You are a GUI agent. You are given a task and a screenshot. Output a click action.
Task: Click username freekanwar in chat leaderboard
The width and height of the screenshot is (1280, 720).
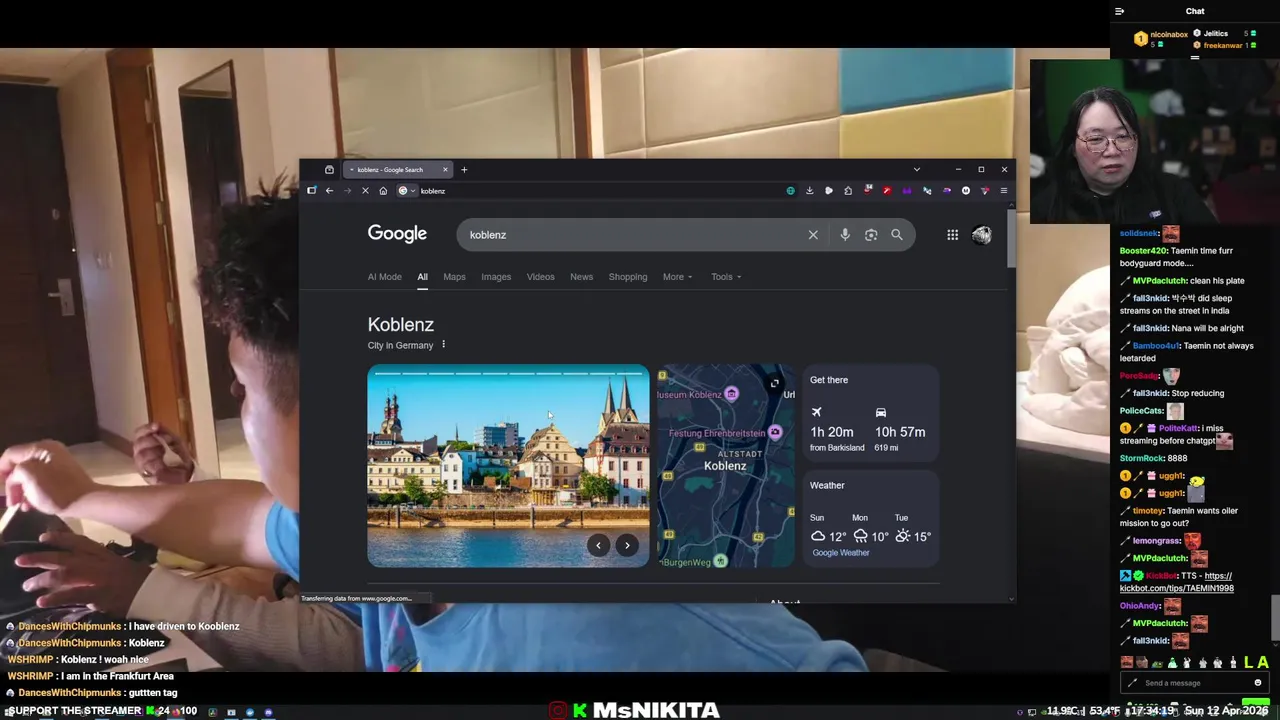[1222, 46]
